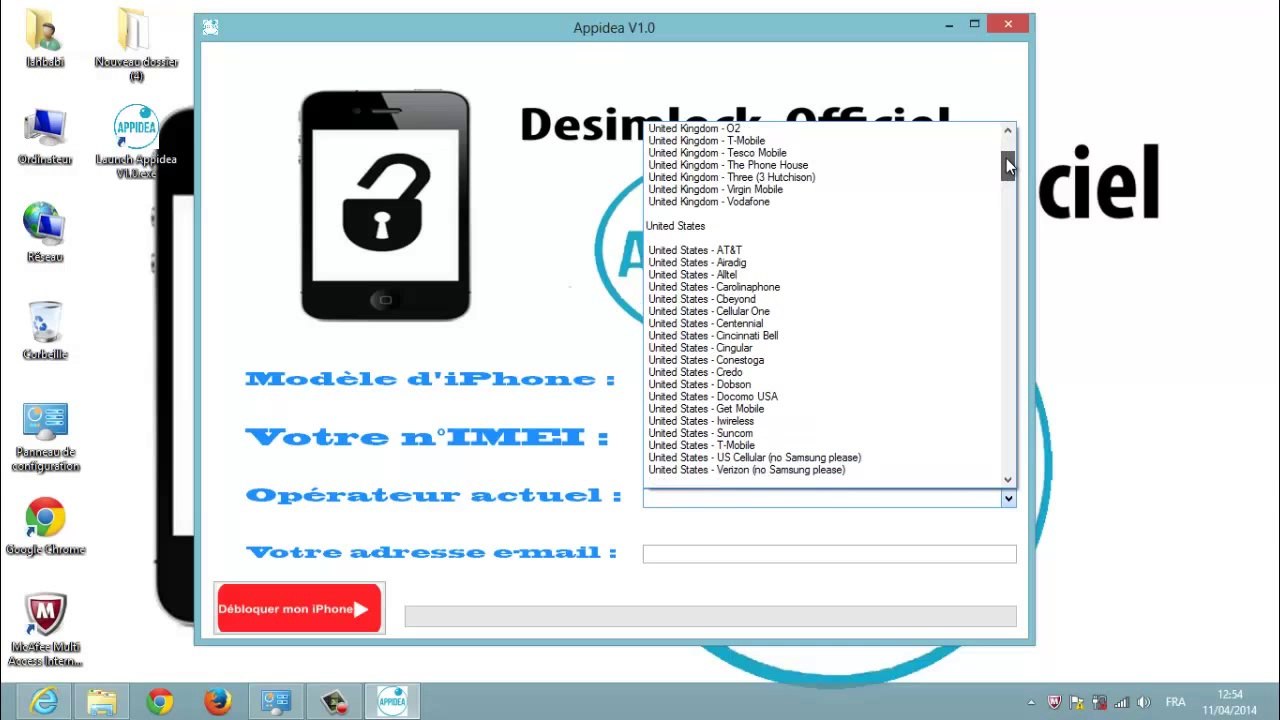Open File Explorer from the taskbar
The width and height of the screenshot is (1280, 720).
[x=102, y=702]
